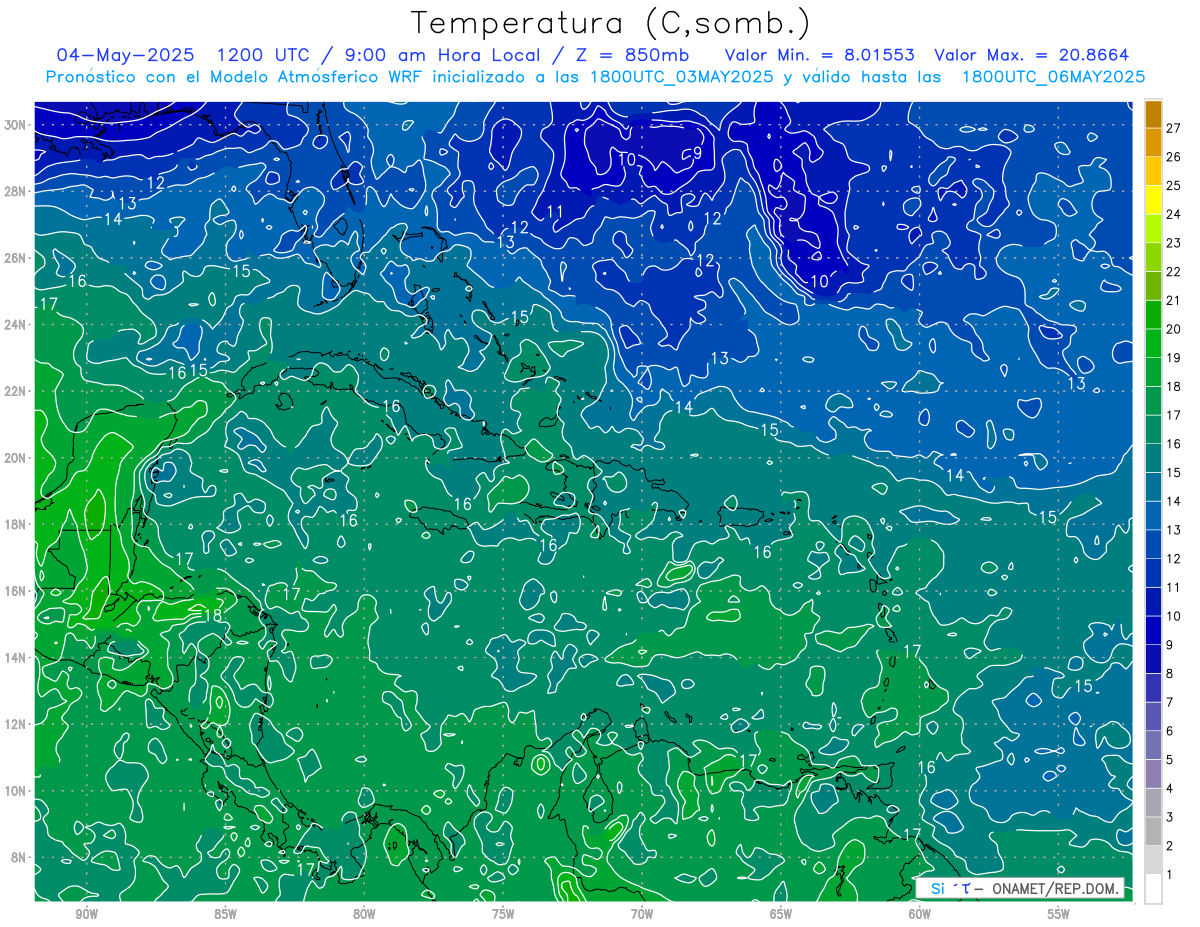Click the 26N latitude axis label
Screen dimensions: 1200x927
click(15, 258)
